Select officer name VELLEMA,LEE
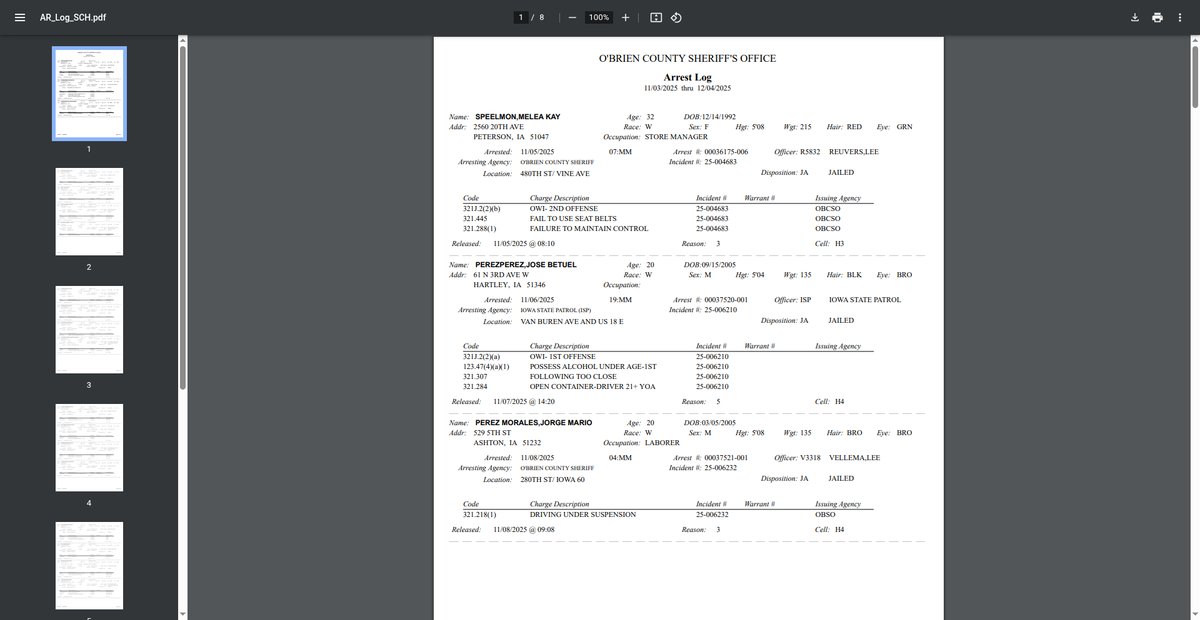The height and width of the screenshot is (620, 1200). 855,457
